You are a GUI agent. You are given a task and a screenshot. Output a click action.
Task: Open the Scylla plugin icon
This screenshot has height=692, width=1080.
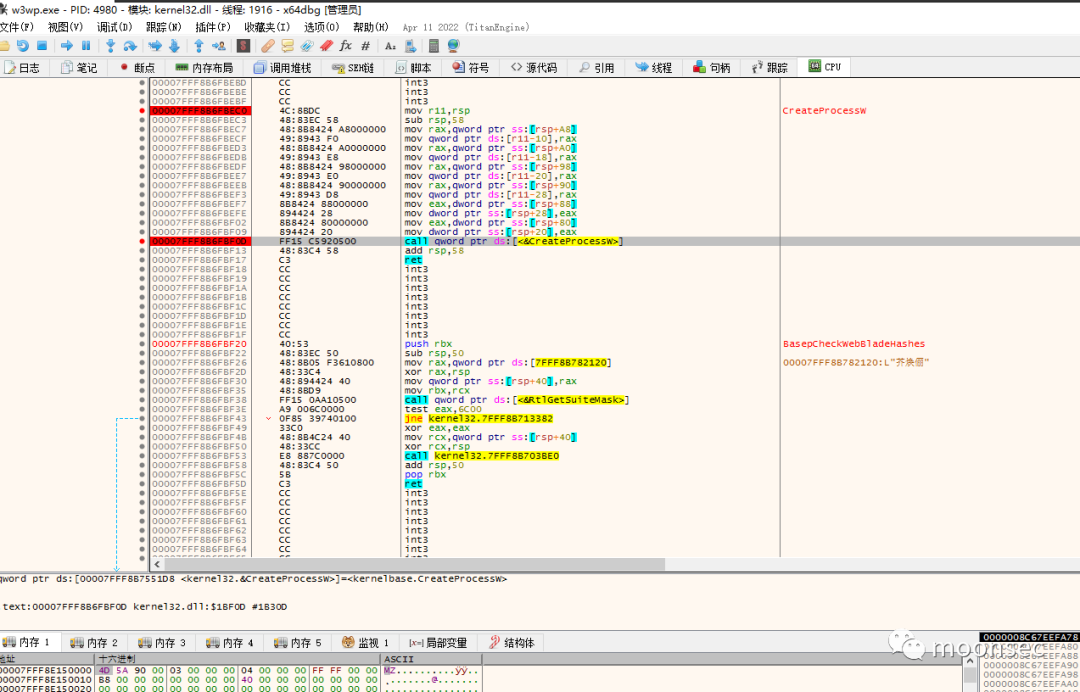243,46
